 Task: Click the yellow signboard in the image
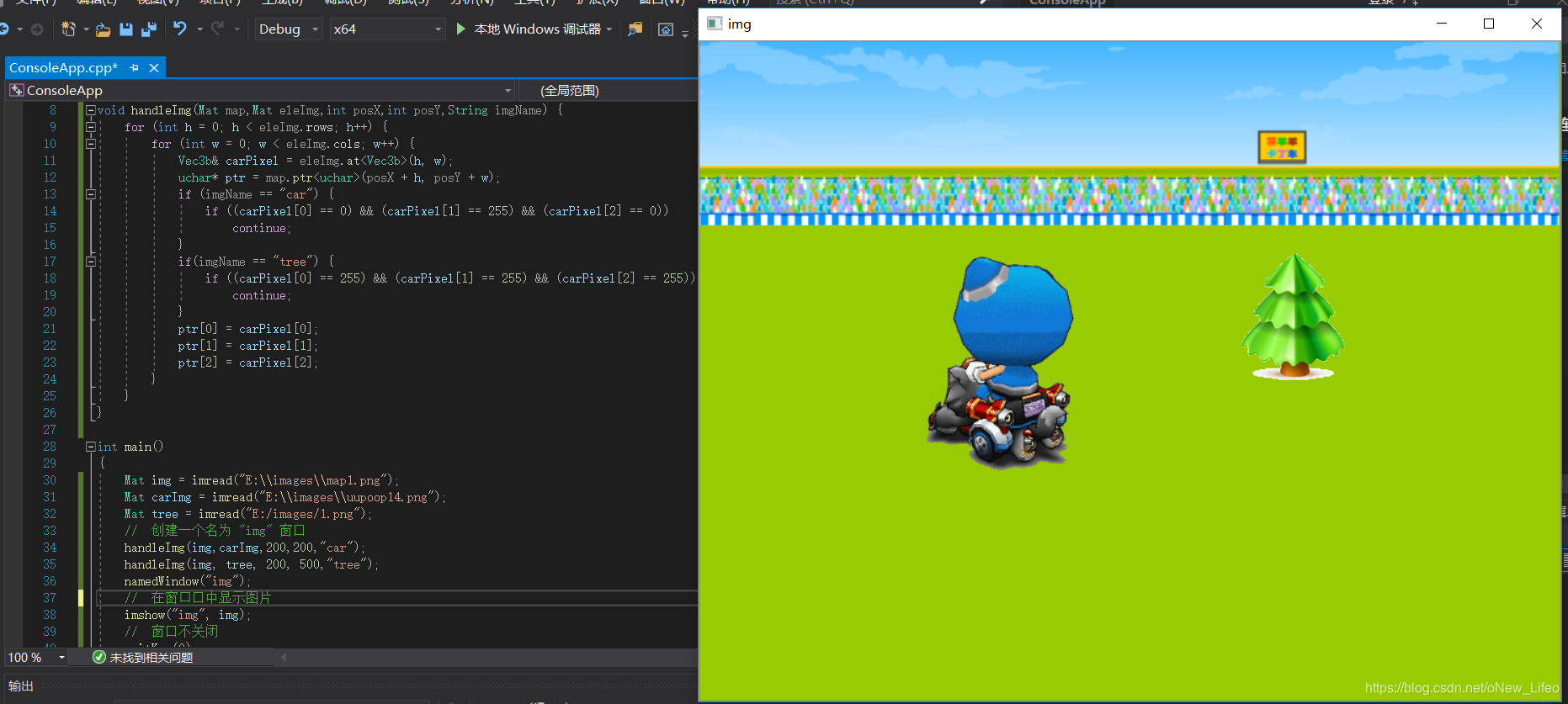[1282, 147]
